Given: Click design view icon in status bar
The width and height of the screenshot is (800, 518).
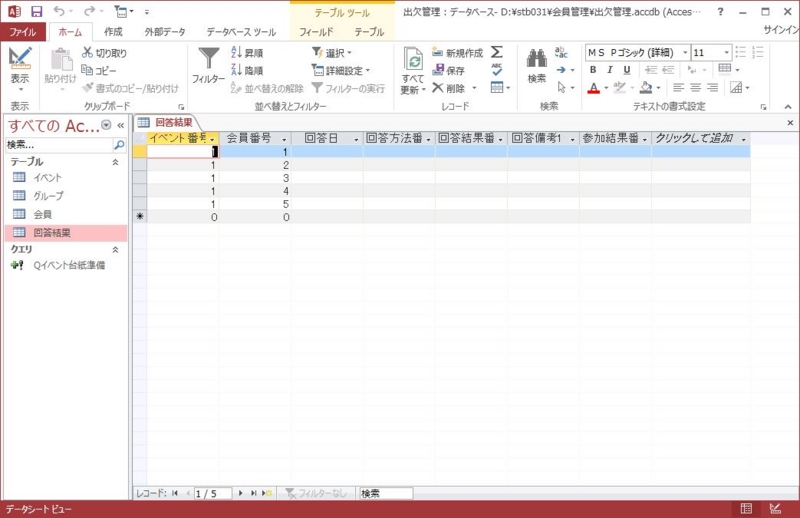Looking at the screenshot, I should click(x=775, y=508).
